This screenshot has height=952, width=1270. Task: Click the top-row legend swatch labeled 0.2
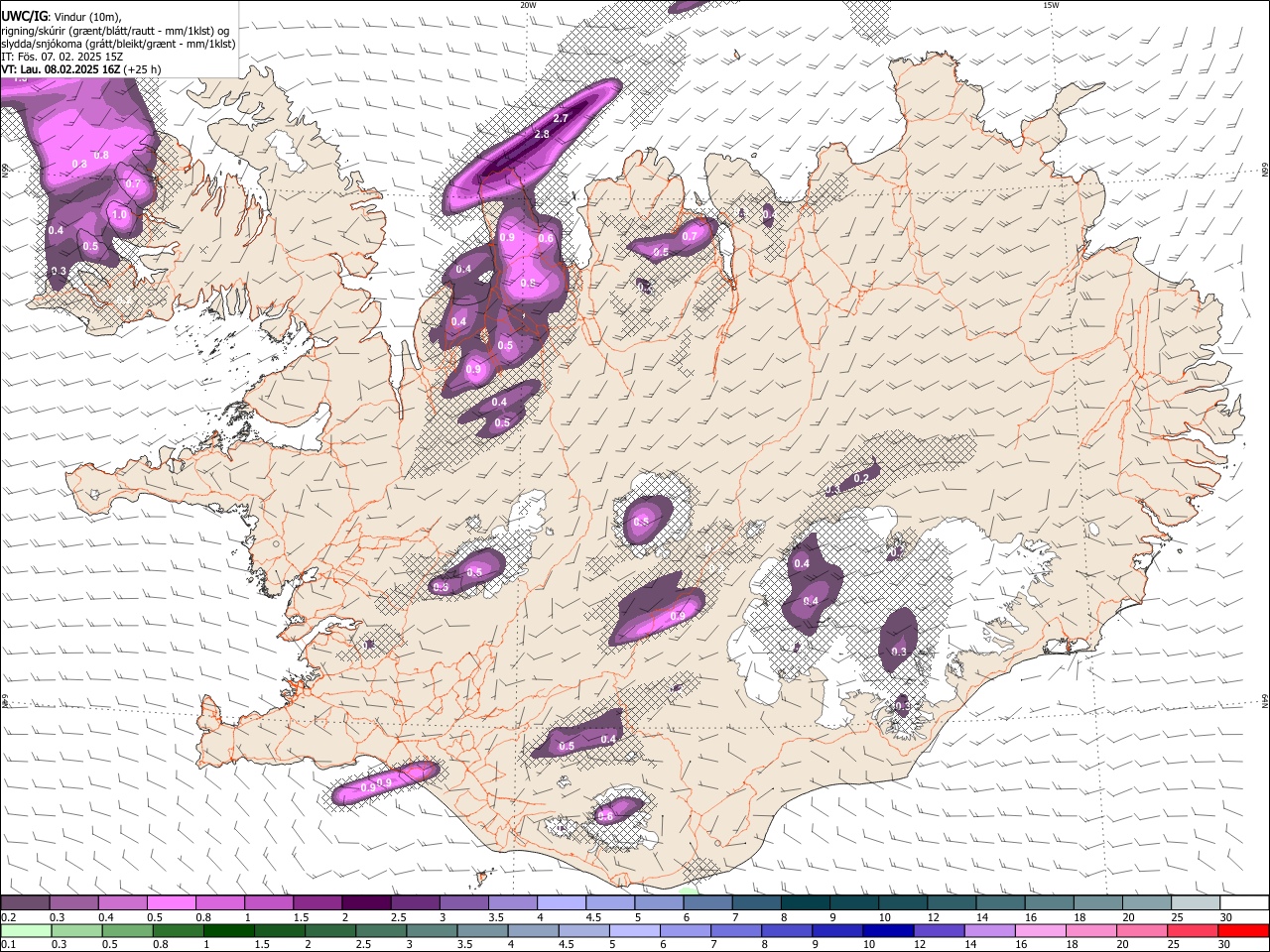point(25,903)
